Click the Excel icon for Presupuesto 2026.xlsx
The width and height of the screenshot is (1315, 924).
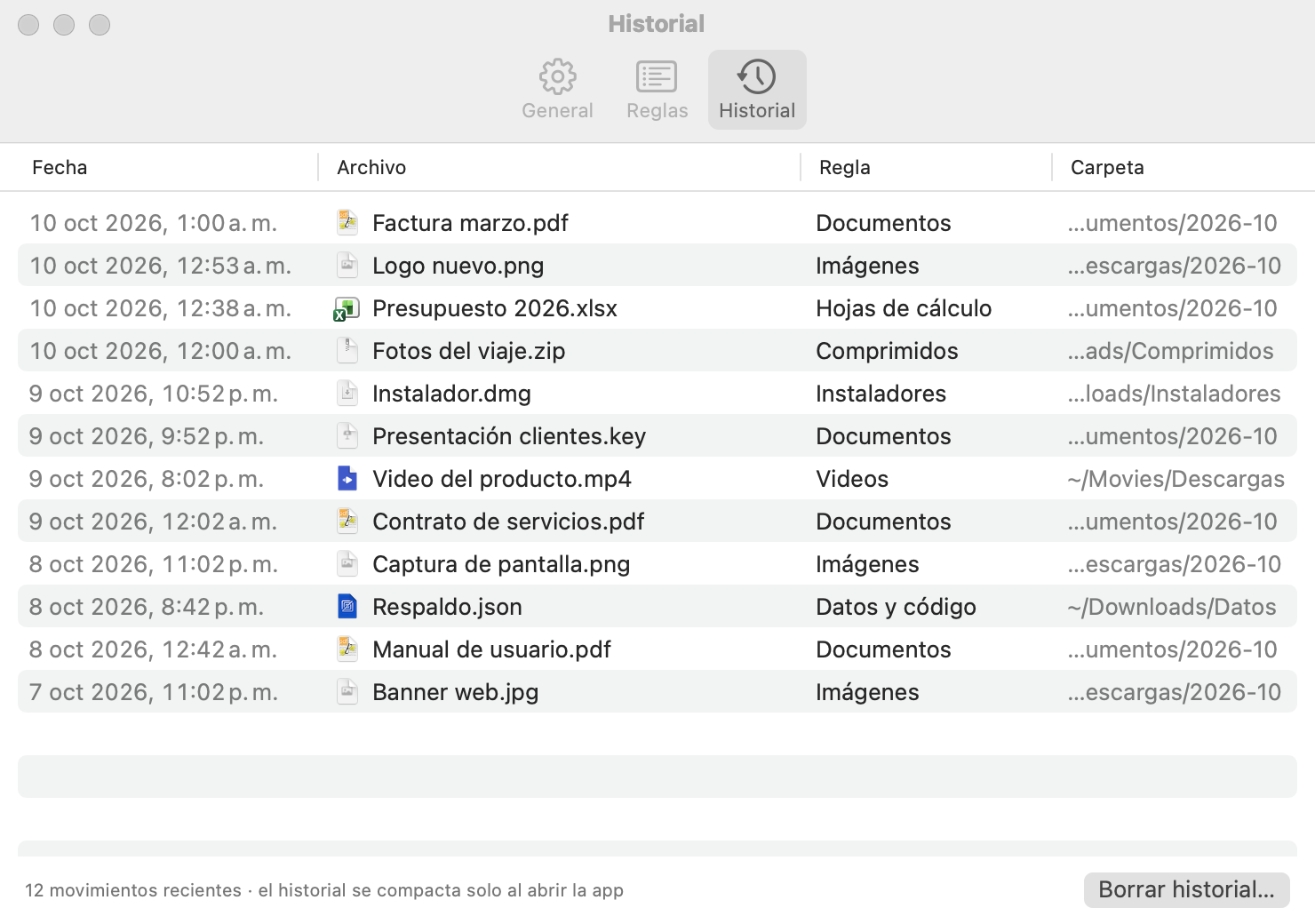(x=347, y=308)
